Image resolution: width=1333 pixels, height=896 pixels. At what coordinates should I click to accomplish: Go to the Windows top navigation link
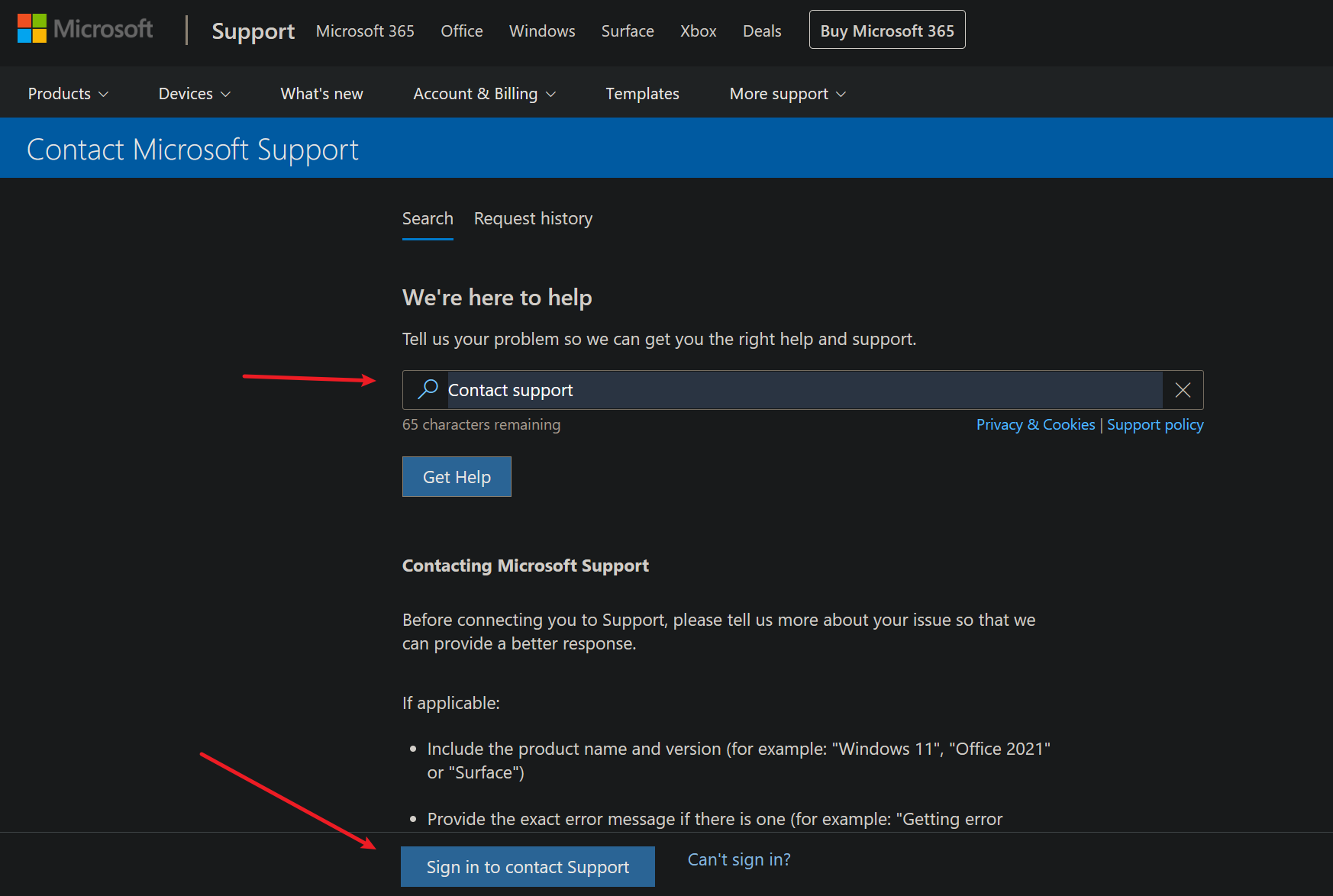click(x=542, y=31)
